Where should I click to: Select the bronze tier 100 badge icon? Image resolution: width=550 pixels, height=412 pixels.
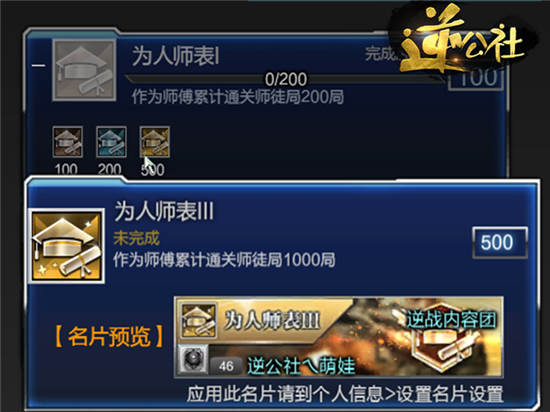(x=68, y=142)
